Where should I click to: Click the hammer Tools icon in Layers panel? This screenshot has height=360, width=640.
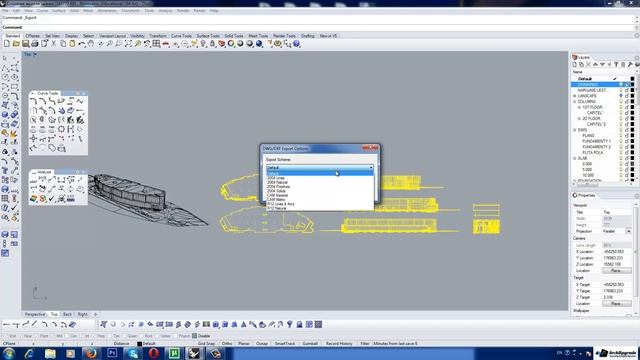coord(630,64)
